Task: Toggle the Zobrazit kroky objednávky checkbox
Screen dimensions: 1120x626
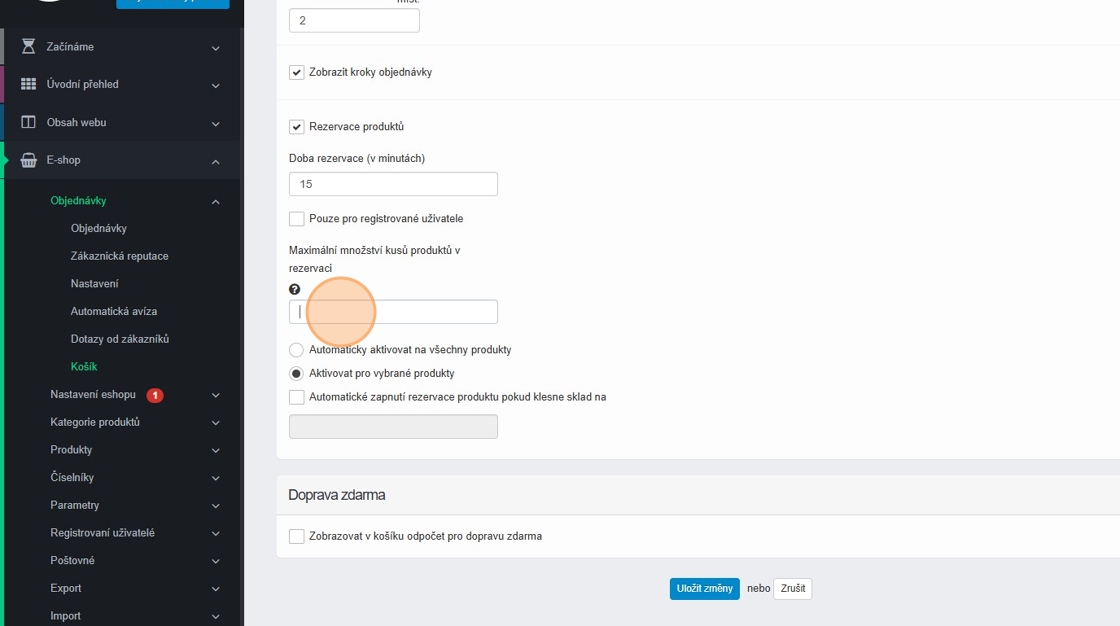Action: (297, 73)
